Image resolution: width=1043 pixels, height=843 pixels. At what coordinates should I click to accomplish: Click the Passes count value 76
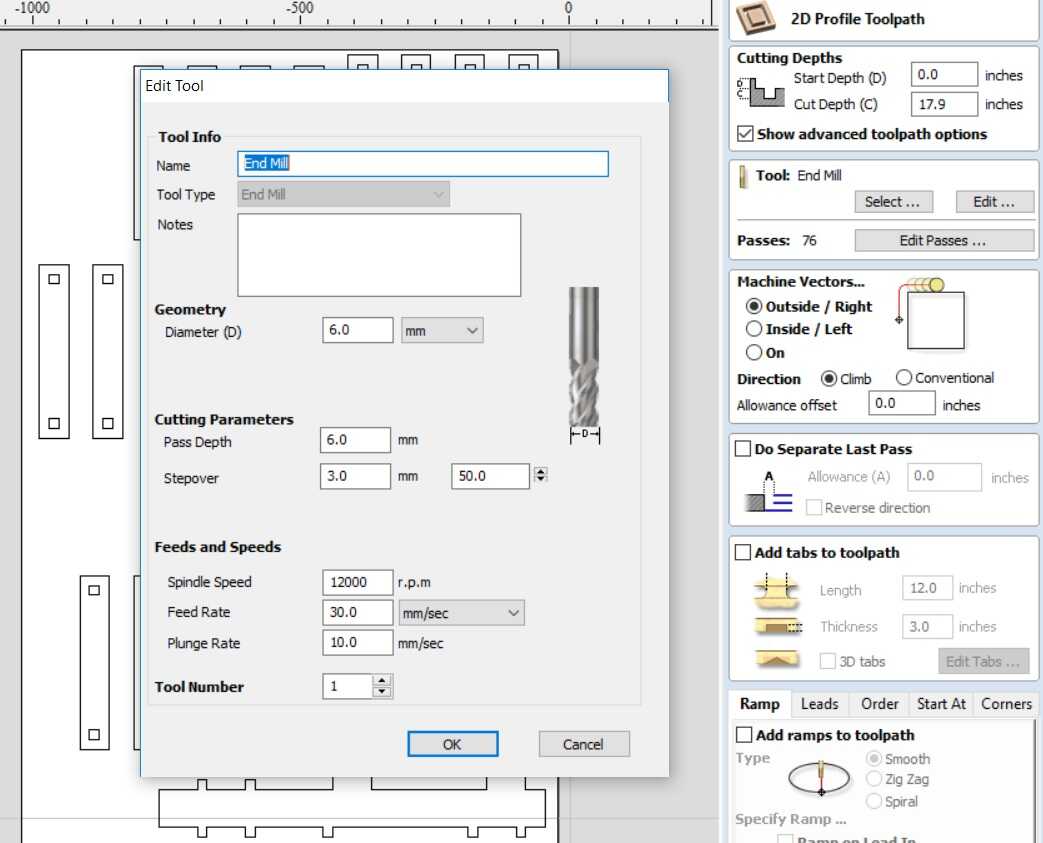(809, 240)
